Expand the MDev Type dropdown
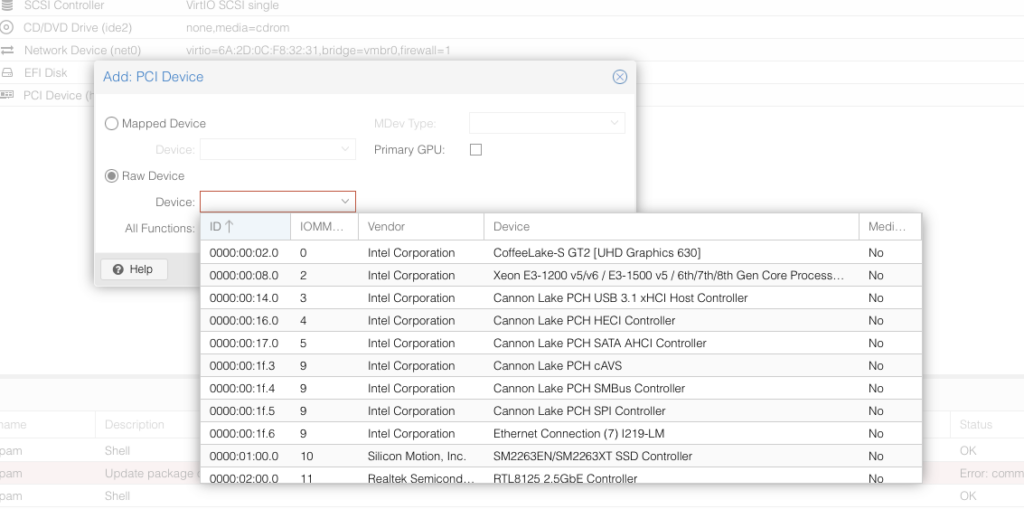The image size is (1024, 509). (x=614, y=123)
